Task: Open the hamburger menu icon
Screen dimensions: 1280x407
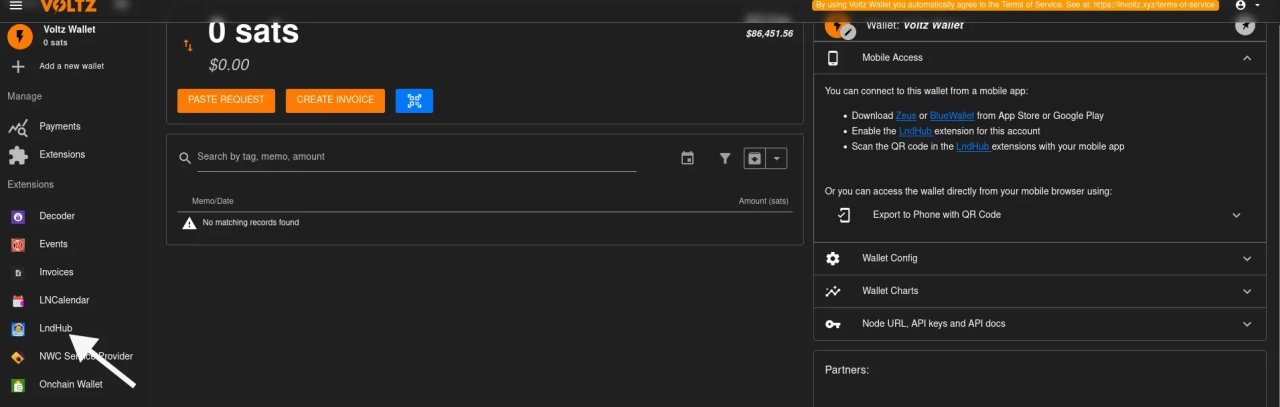Action: [15, 6]
